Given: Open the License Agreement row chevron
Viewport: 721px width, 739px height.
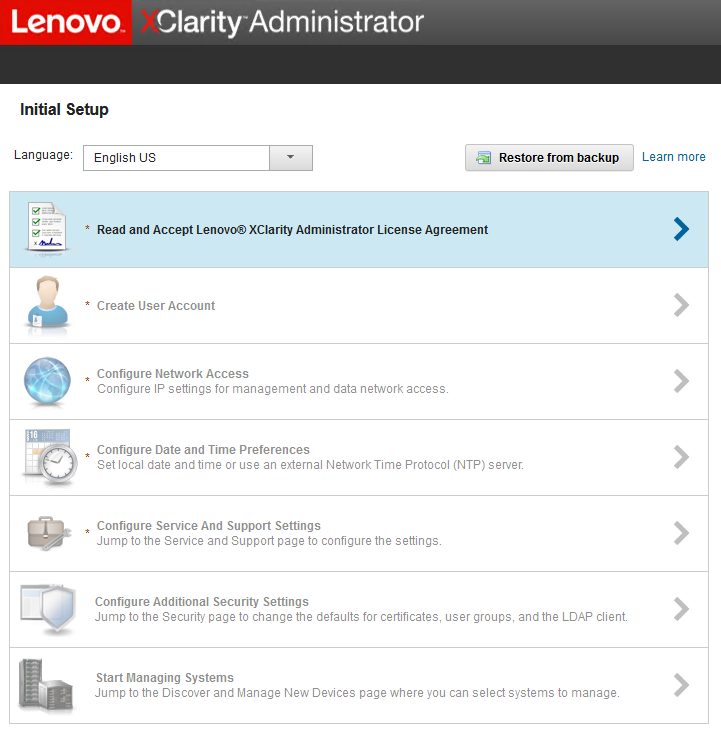Looking at the screenshot, I should click(x=681, y=230).
